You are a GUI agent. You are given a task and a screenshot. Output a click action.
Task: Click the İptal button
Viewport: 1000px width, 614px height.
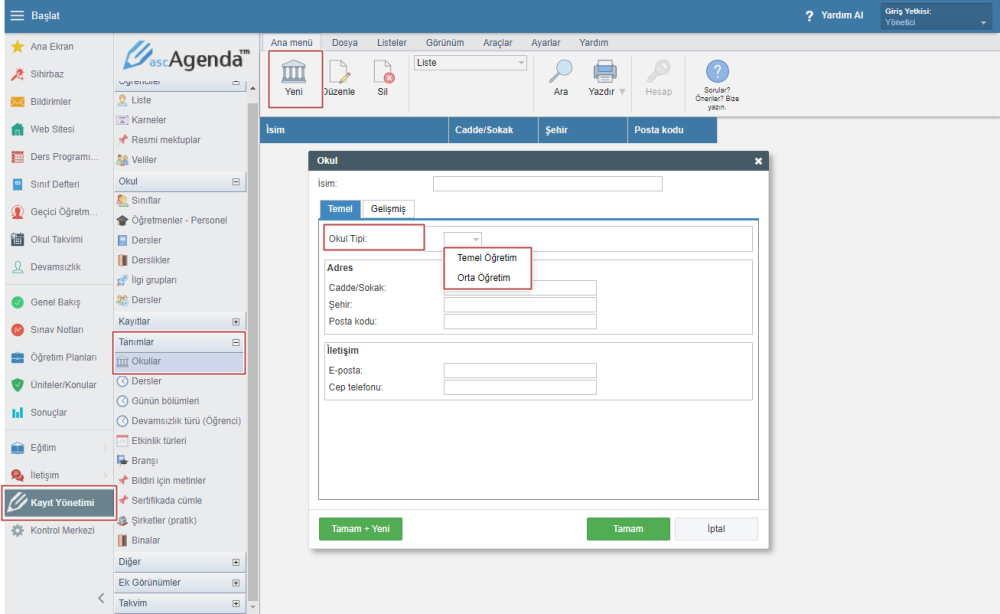716,529
